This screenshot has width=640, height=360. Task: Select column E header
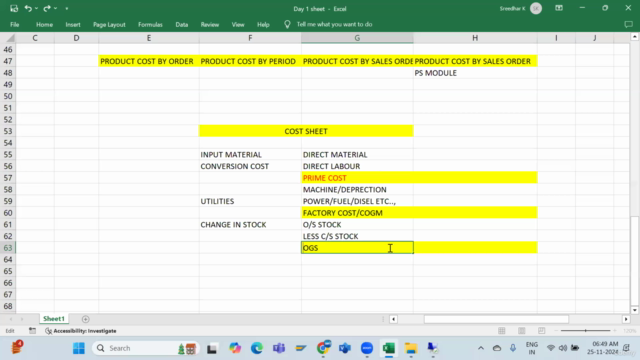pyautogui.click(x=149, y=38)
